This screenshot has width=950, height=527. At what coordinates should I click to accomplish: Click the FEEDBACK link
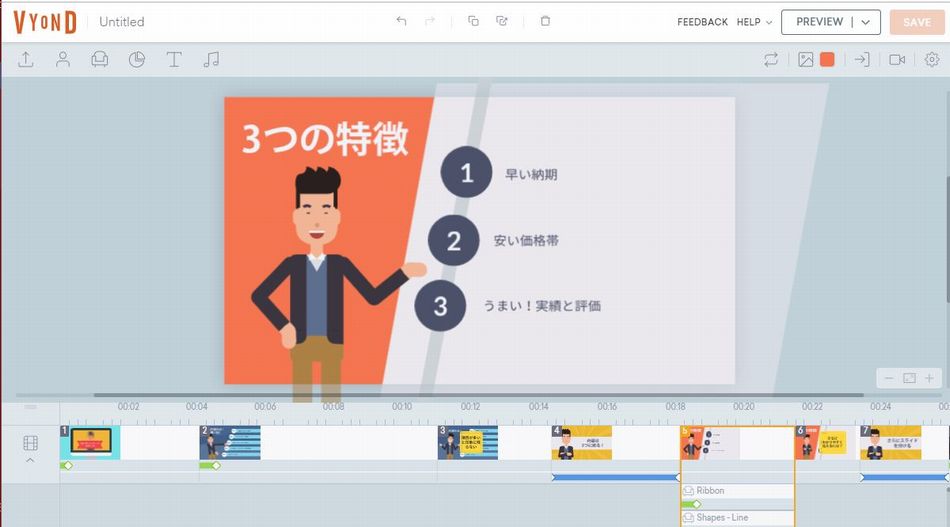coord(702,22)
